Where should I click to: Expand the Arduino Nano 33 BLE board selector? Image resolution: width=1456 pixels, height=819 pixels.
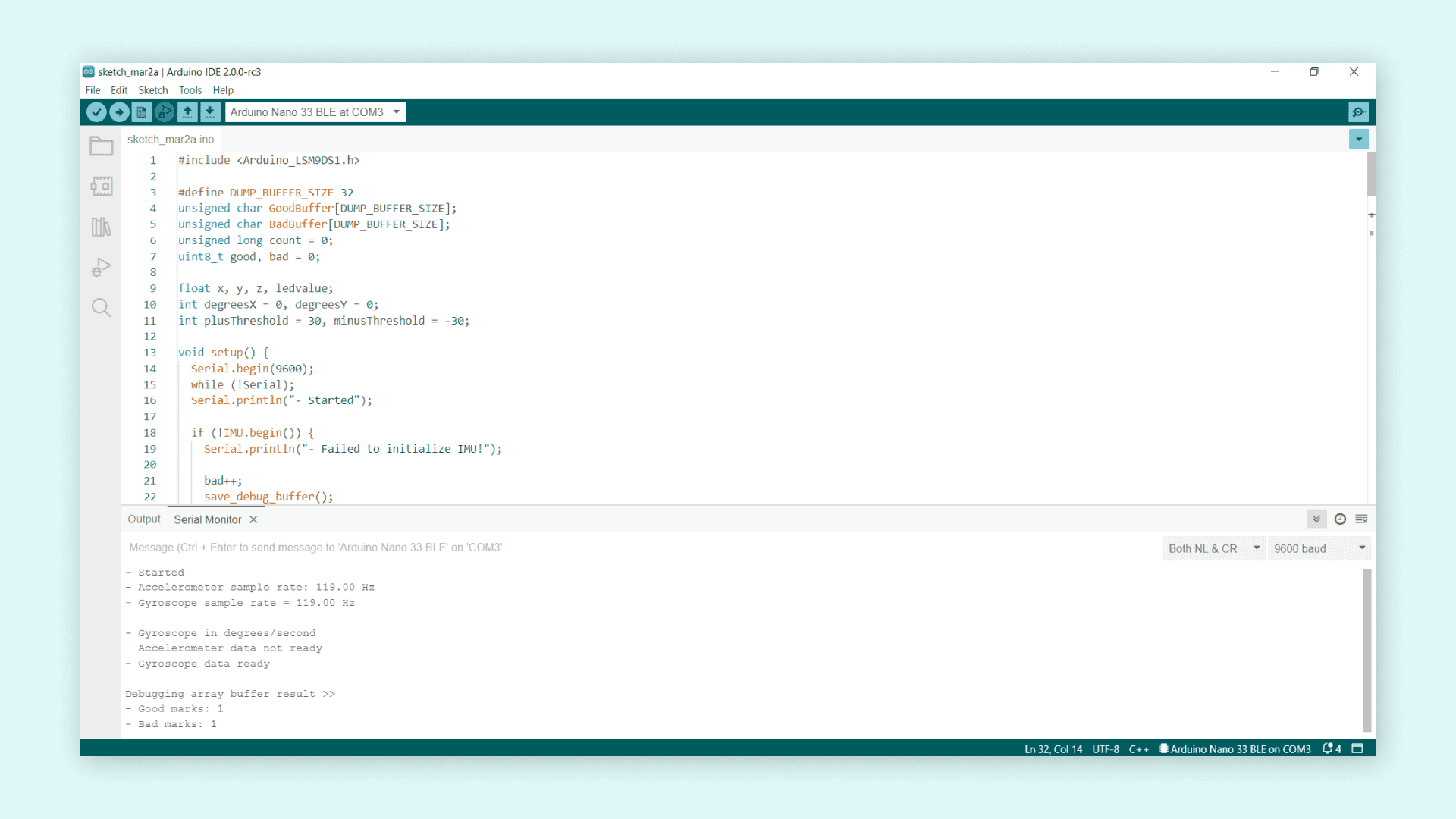point(315,112)
